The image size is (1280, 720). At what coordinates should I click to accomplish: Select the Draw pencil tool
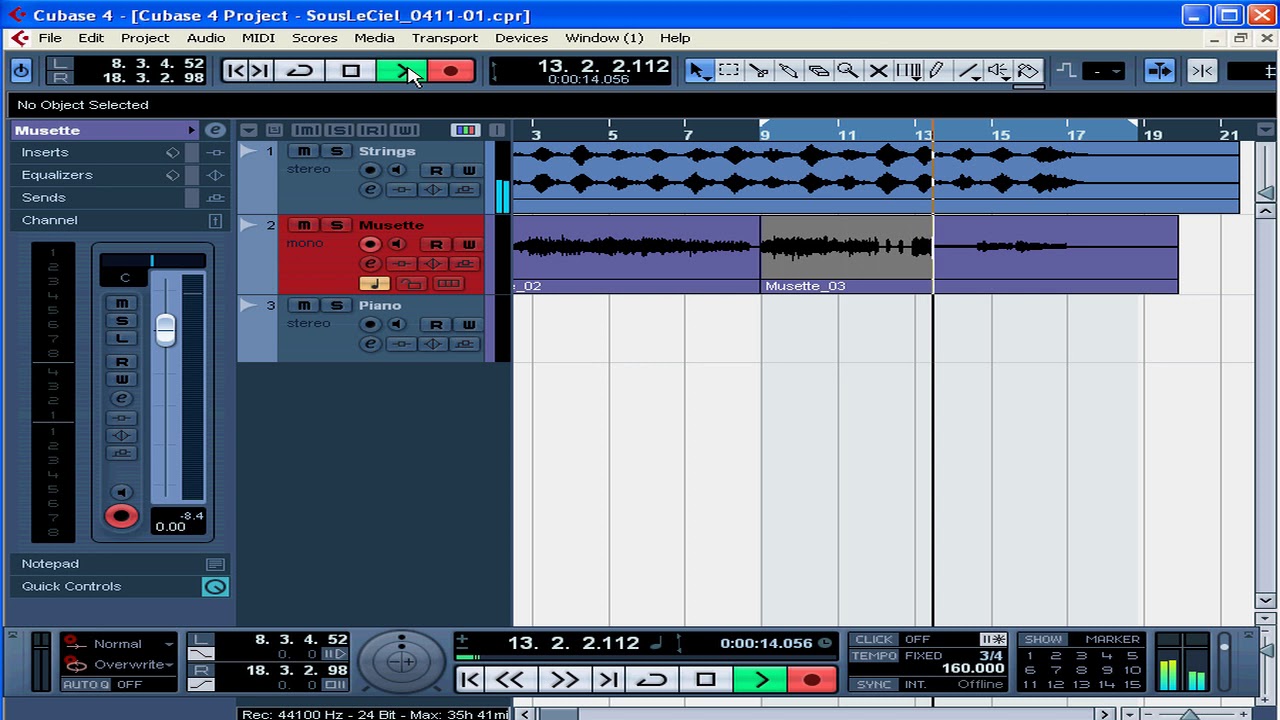[937, 71]
